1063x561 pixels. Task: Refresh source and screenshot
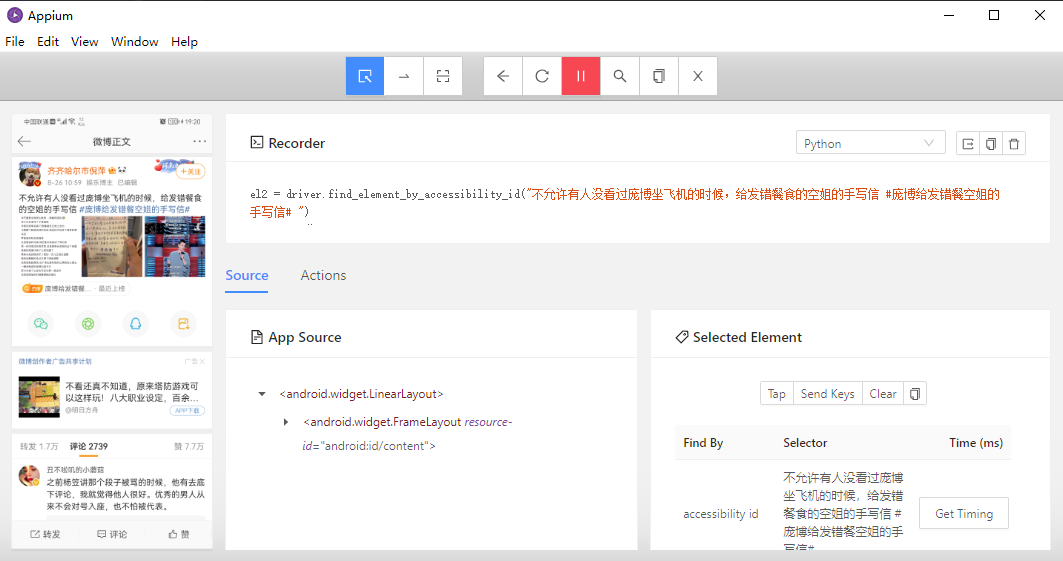point(542,76)
